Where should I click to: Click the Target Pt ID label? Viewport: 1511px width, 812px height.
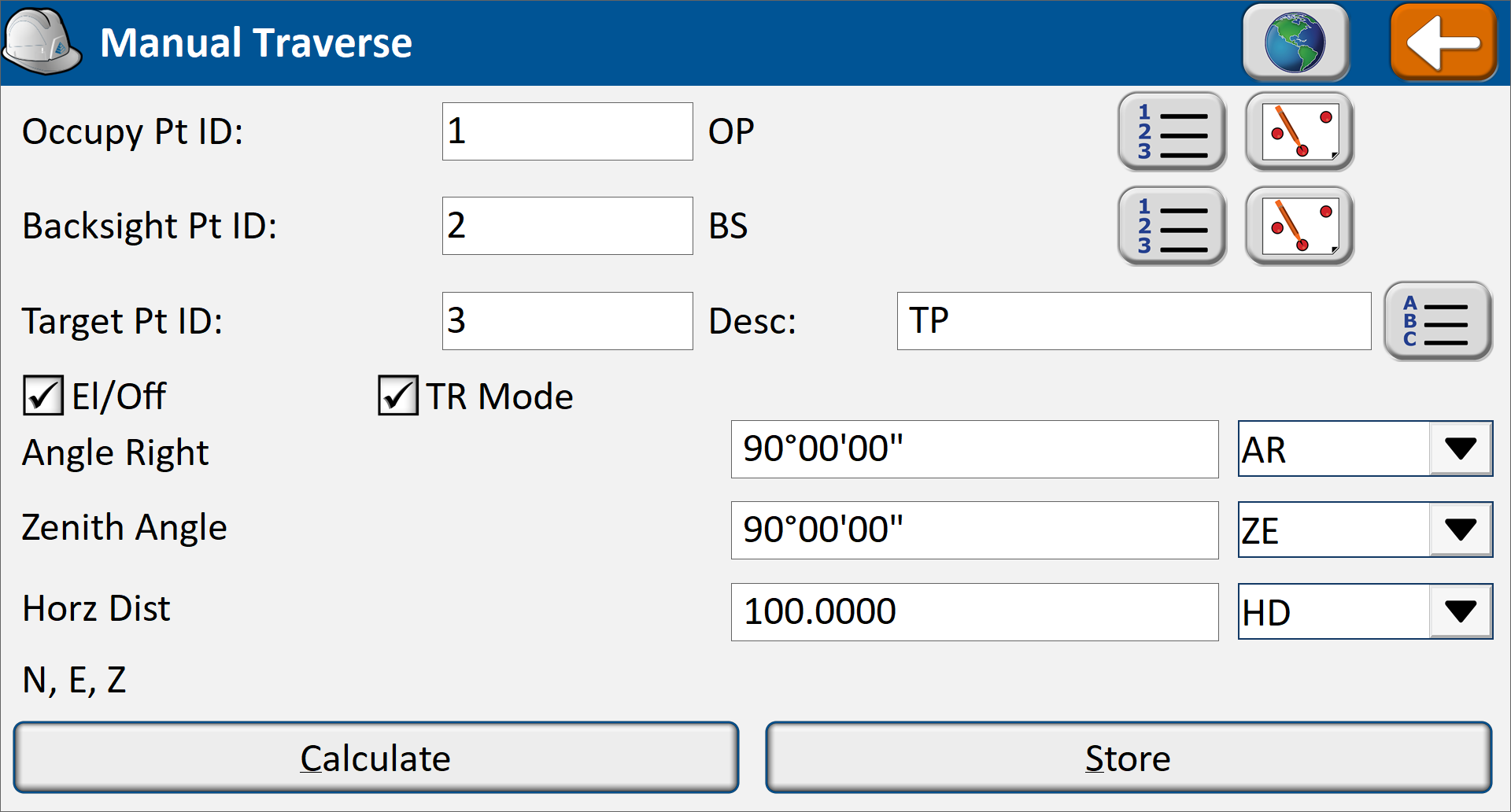point(123,322)
